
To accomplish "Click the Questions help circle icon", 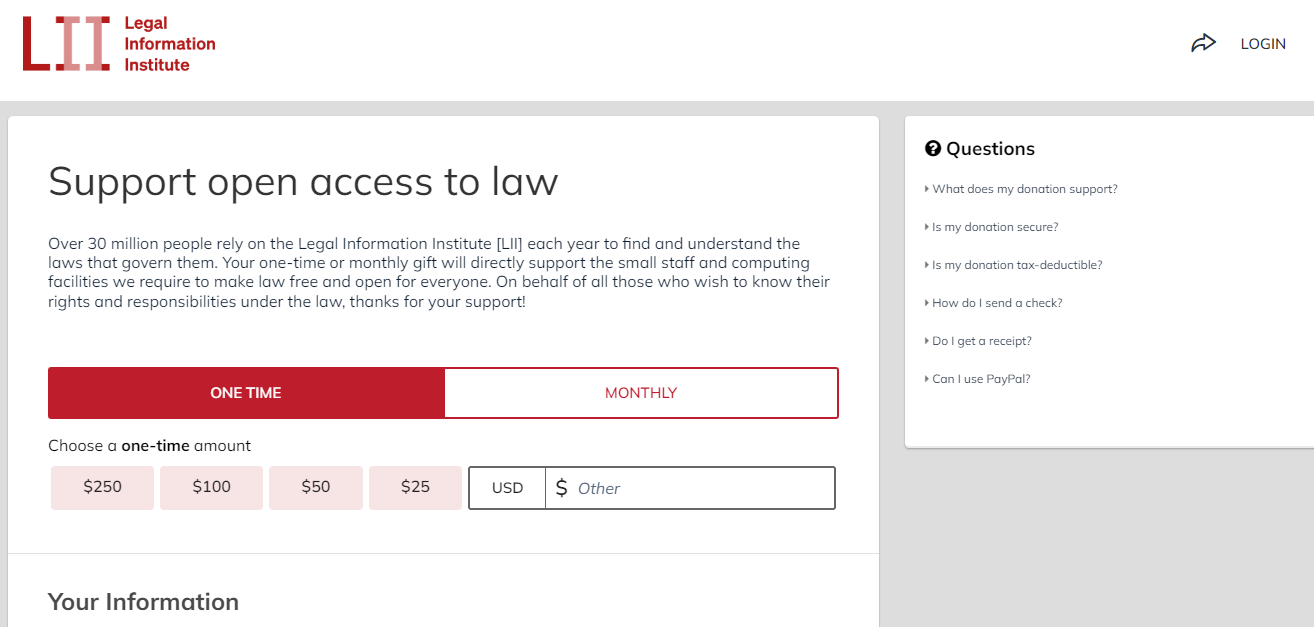I will [x=933, y=149].
